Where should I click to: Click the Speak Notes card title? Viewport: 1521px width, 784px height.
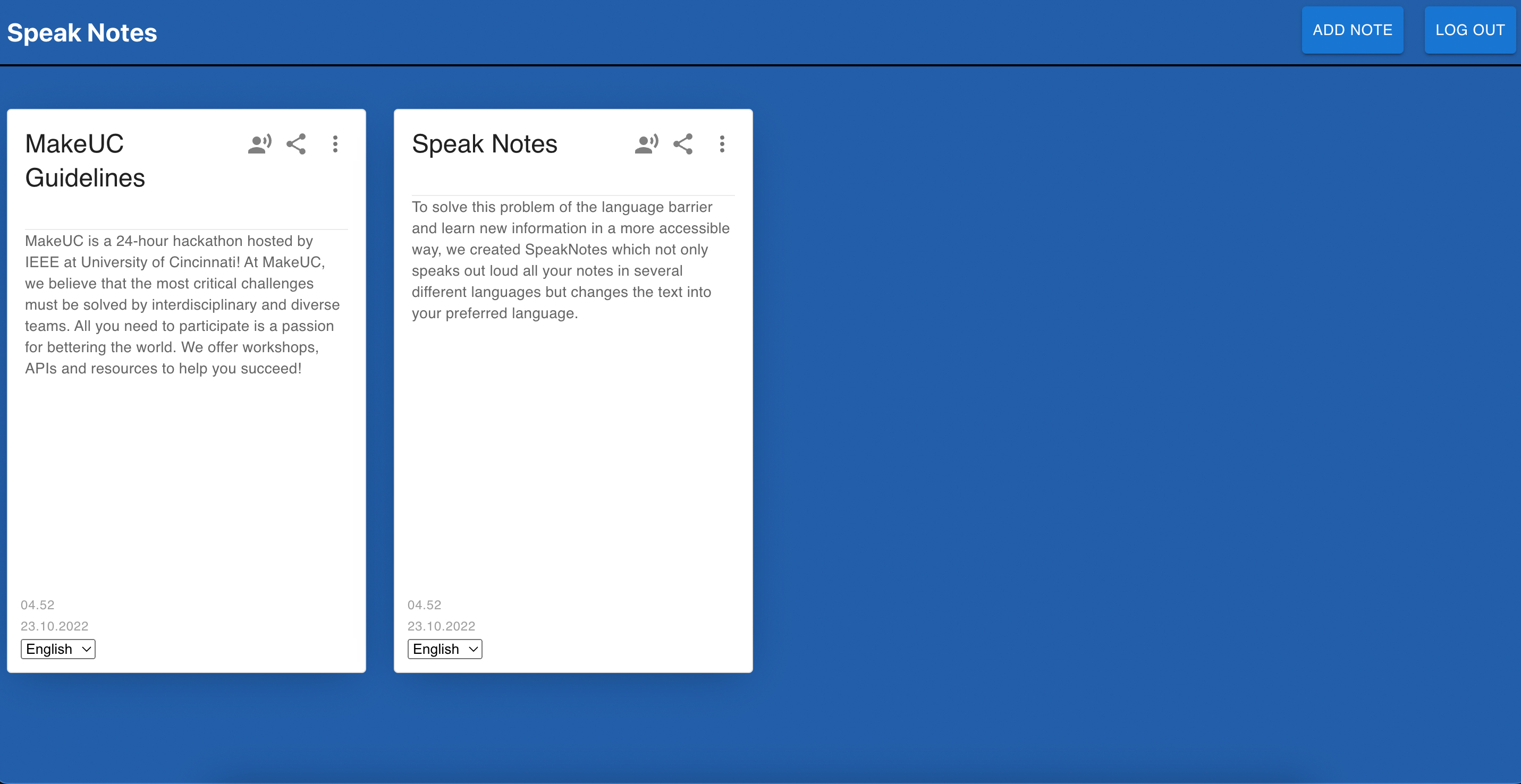tap(484, 144)
